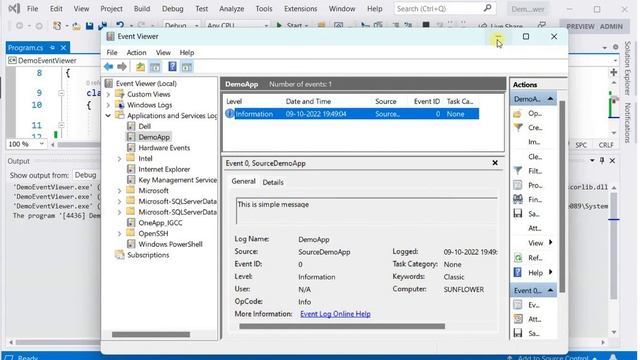Click the Find binoculars icon in Actions
This screenshot has height=360, width=640.
(x=518, y=199)
